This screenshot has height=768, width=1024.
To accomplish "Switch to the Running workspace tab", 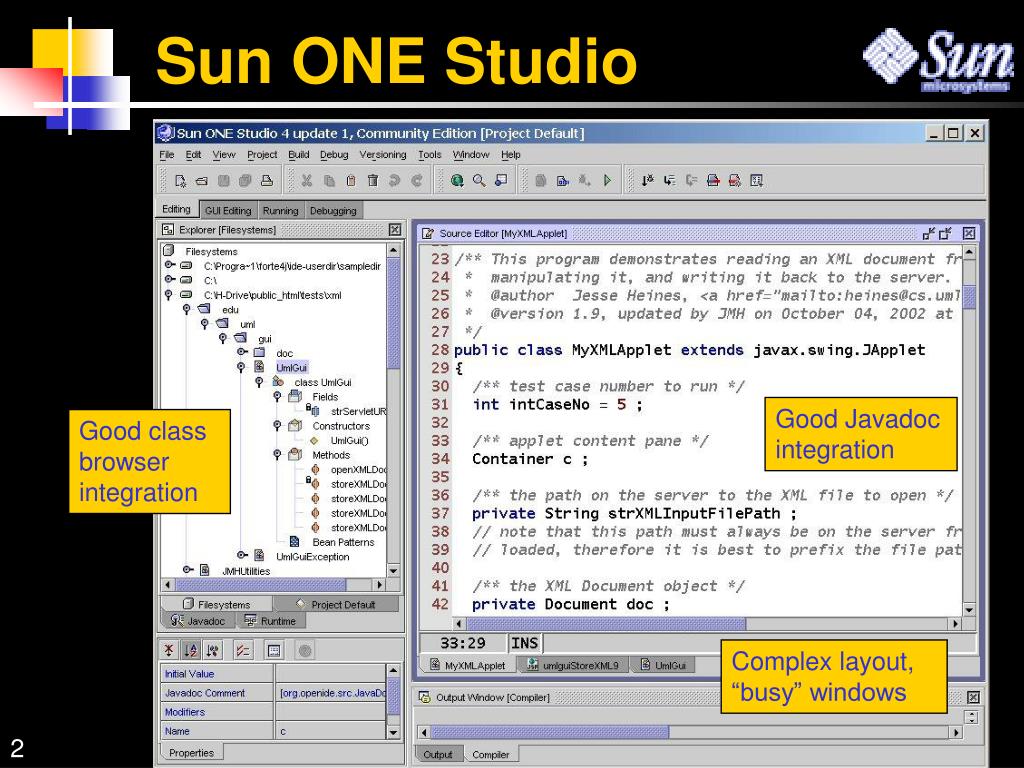I will [280, 210].
